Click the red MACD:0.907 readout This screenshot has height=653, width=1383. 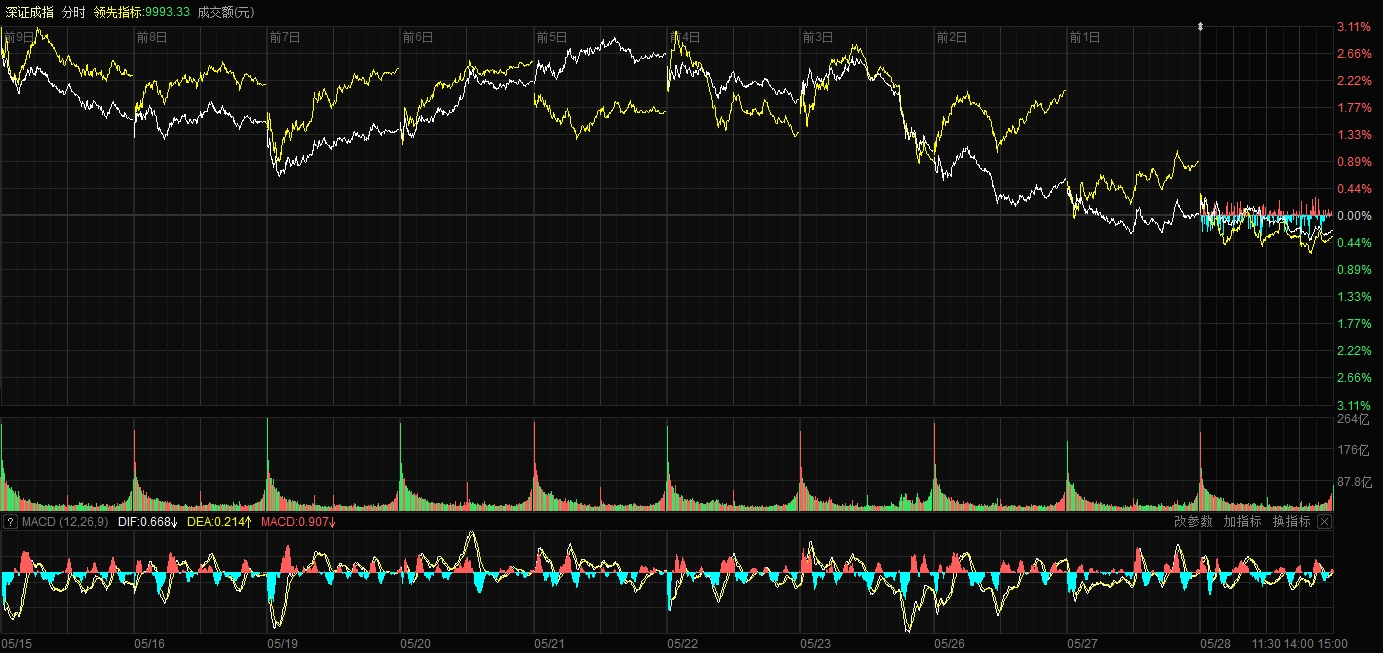[298, 522]
